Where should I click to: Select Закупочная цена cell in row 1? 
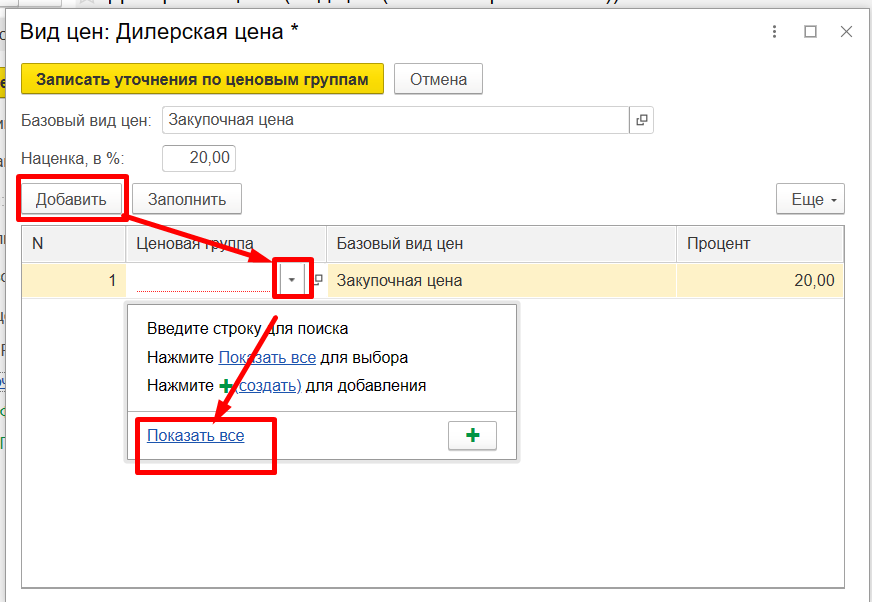coord(500,281)
